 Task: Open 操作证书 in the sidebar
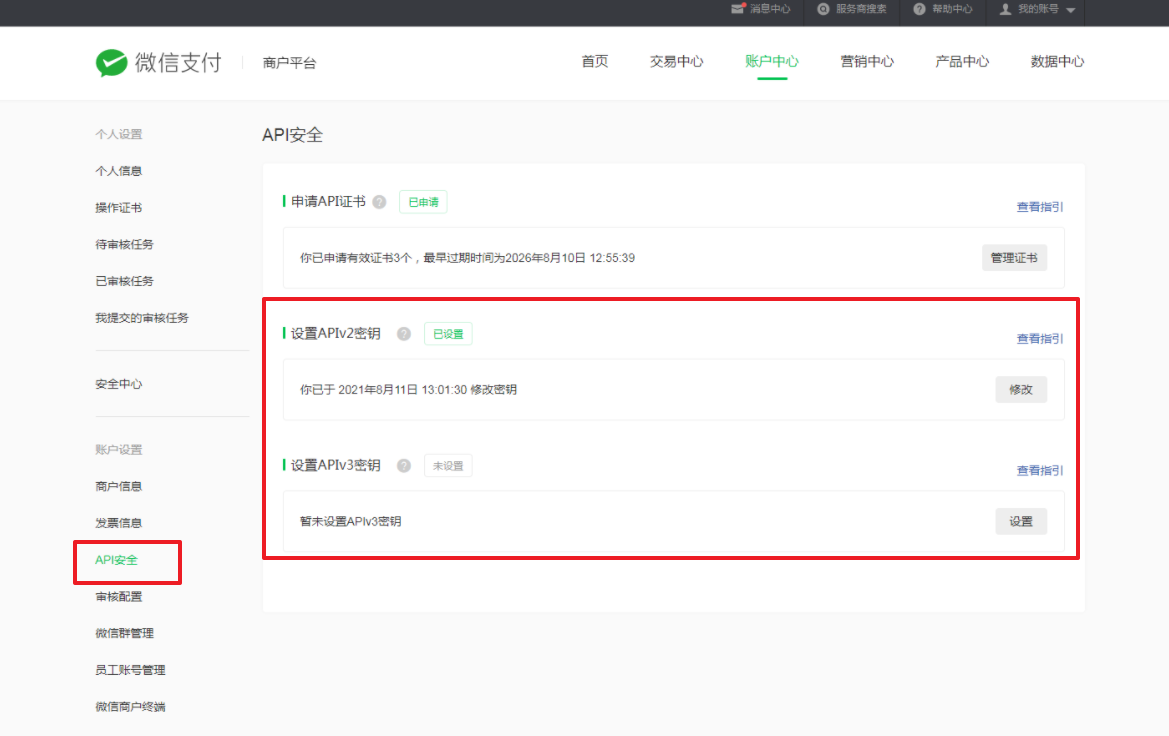(119, 208)
